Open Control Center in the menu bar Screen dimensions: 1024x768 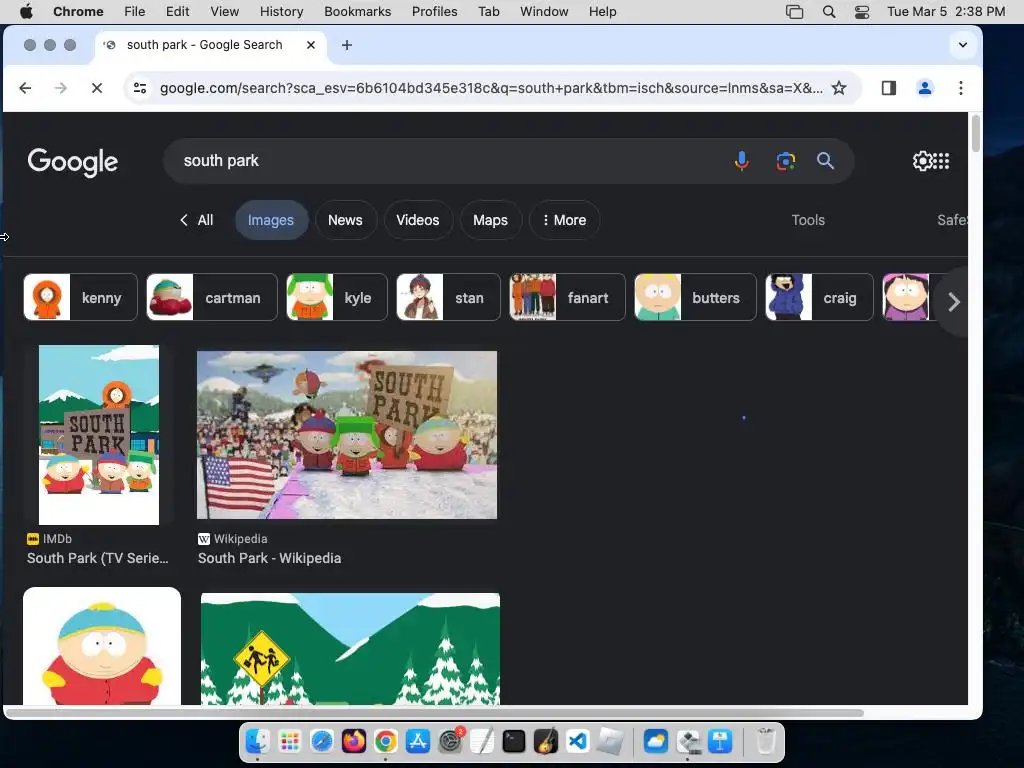coord(862,12)
